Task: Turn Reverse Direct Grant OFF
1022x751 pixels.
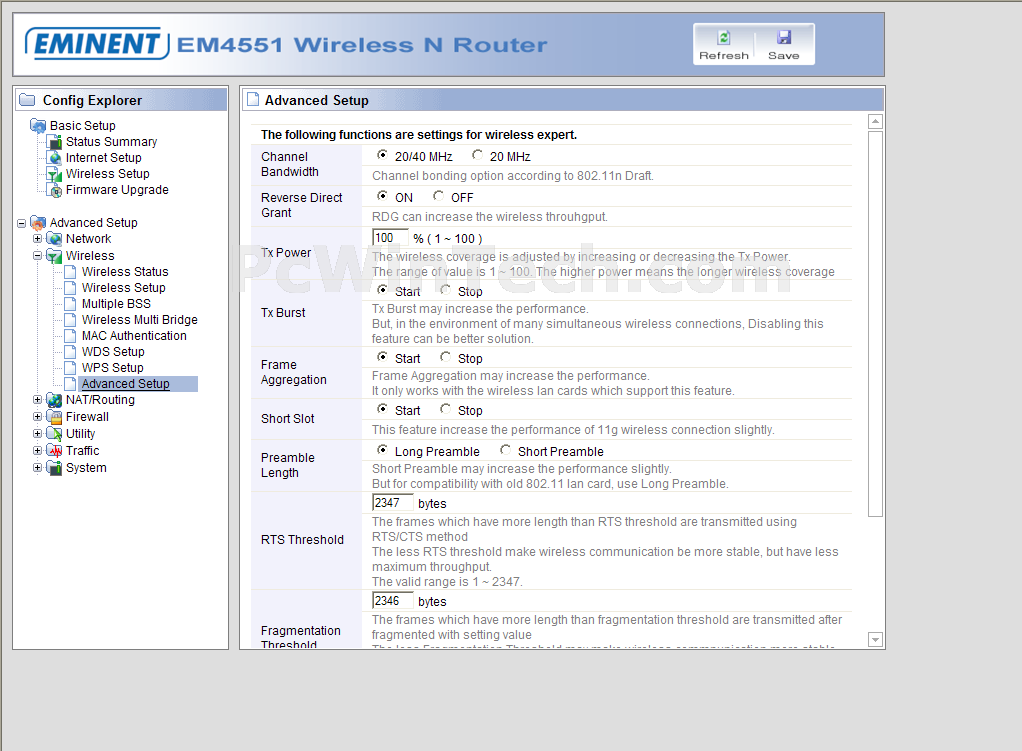Action: tap(439, 196)
